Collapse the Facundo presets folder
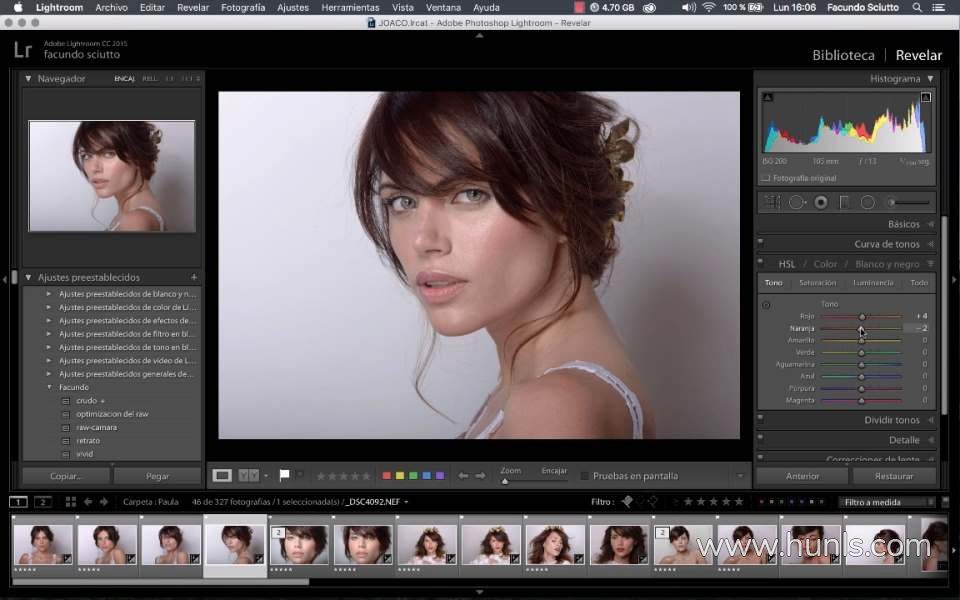 pos(49,387)
